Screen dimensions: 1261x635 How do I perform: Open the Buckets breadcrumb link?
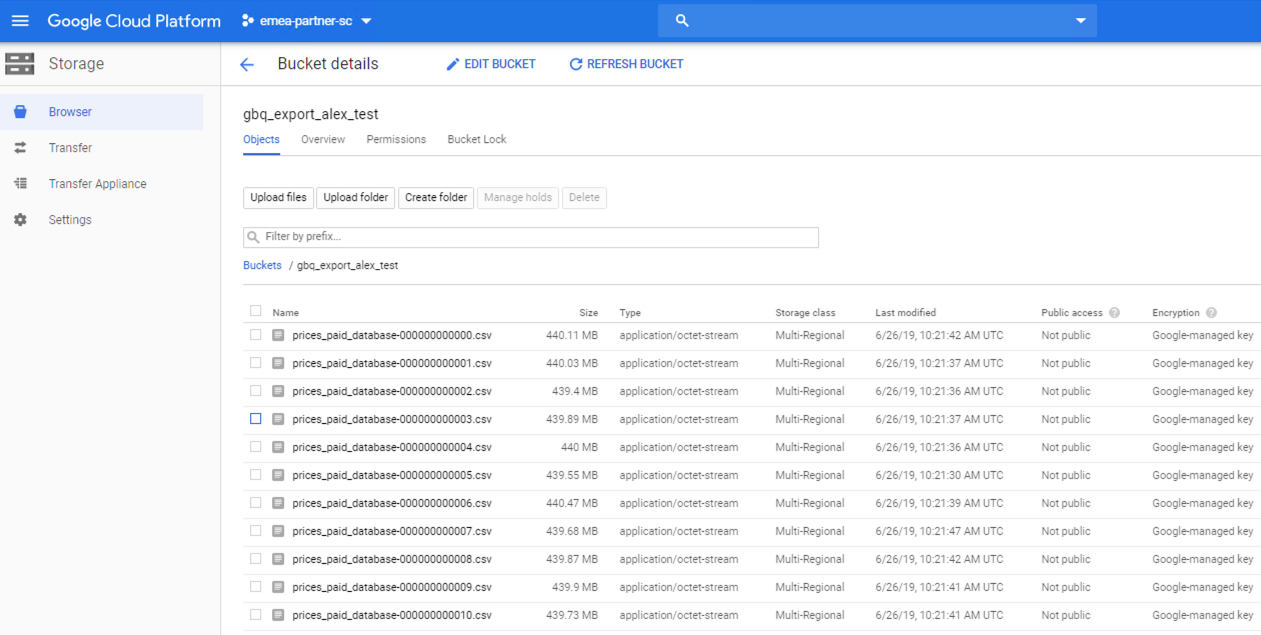coord(262,265)
